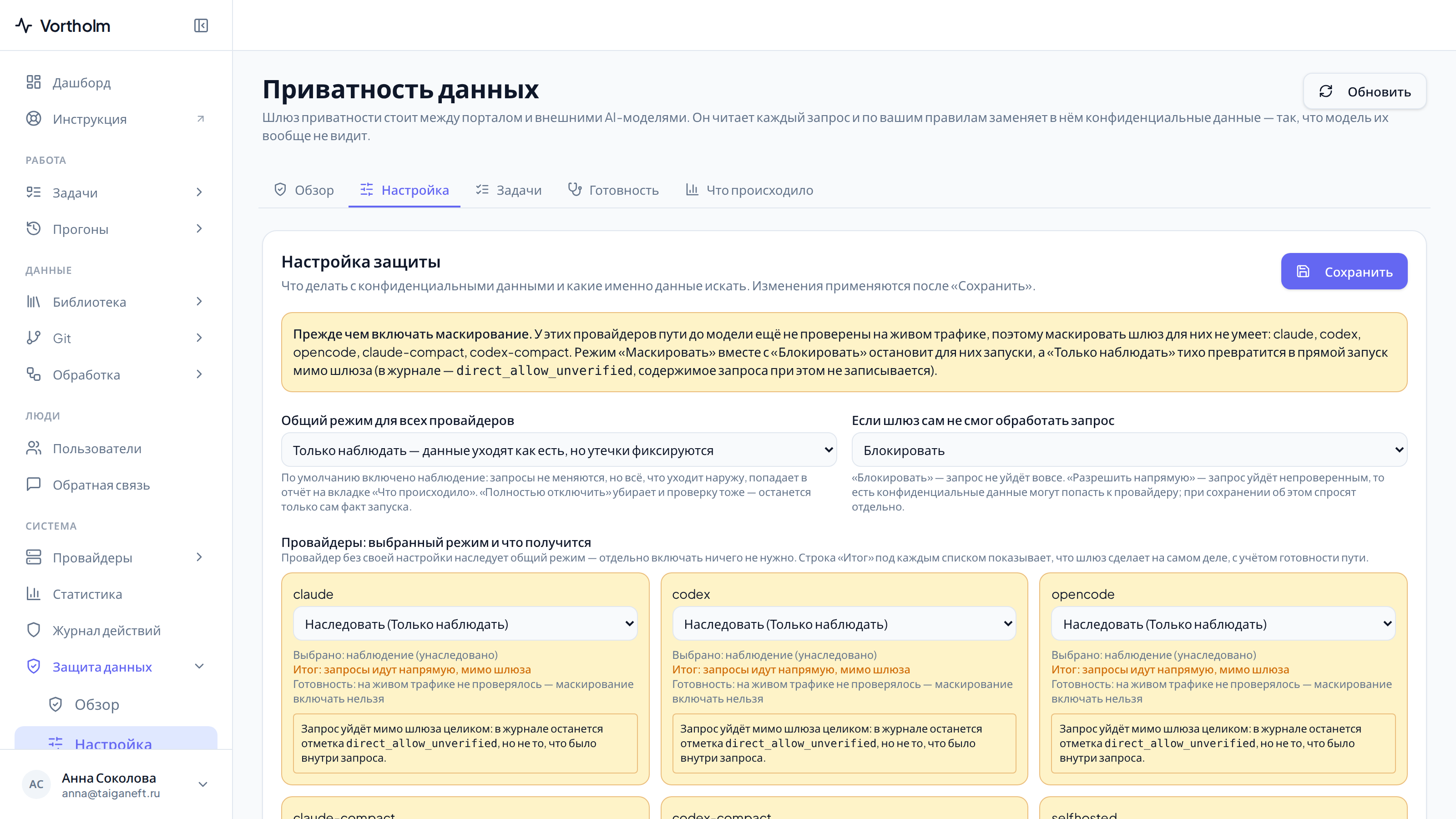Expand the Библиотека sidebar section

click(199, 301)
